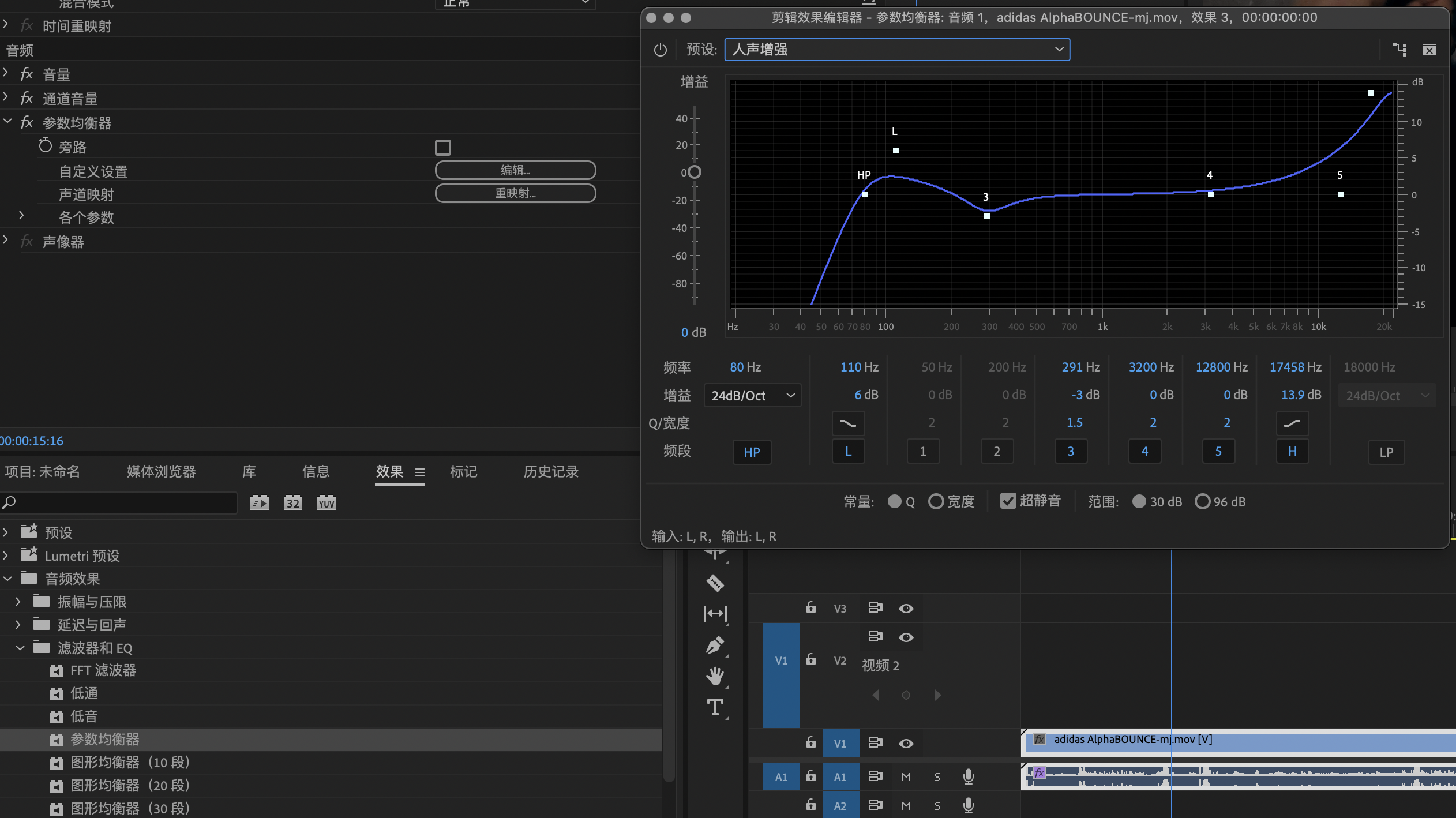This screenshot has width=1456, height=818.
Task: Expand the 音量 effect
Action: pos(6,73)
